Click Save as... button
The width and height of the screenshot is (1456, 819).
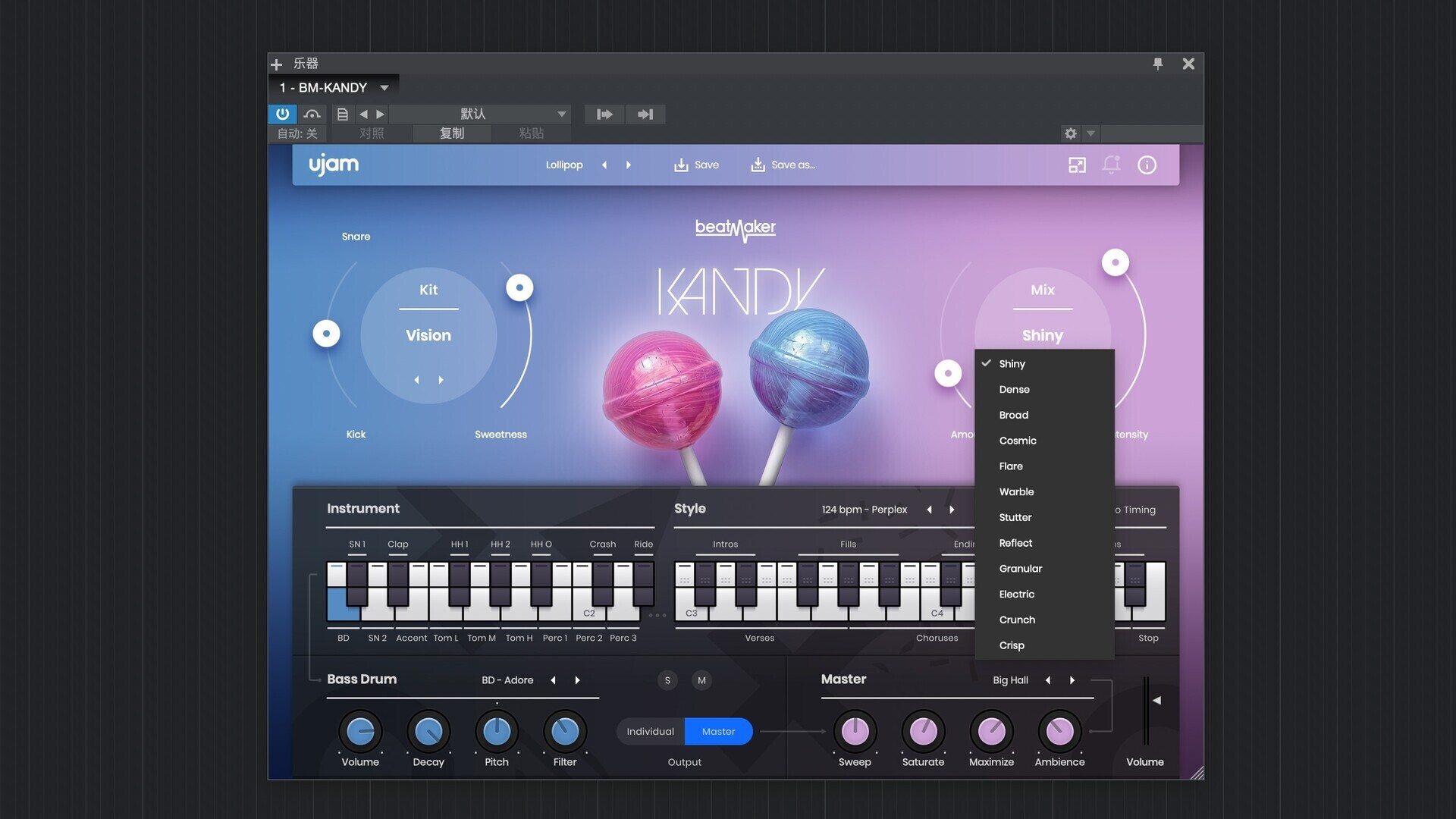[783, 165]
